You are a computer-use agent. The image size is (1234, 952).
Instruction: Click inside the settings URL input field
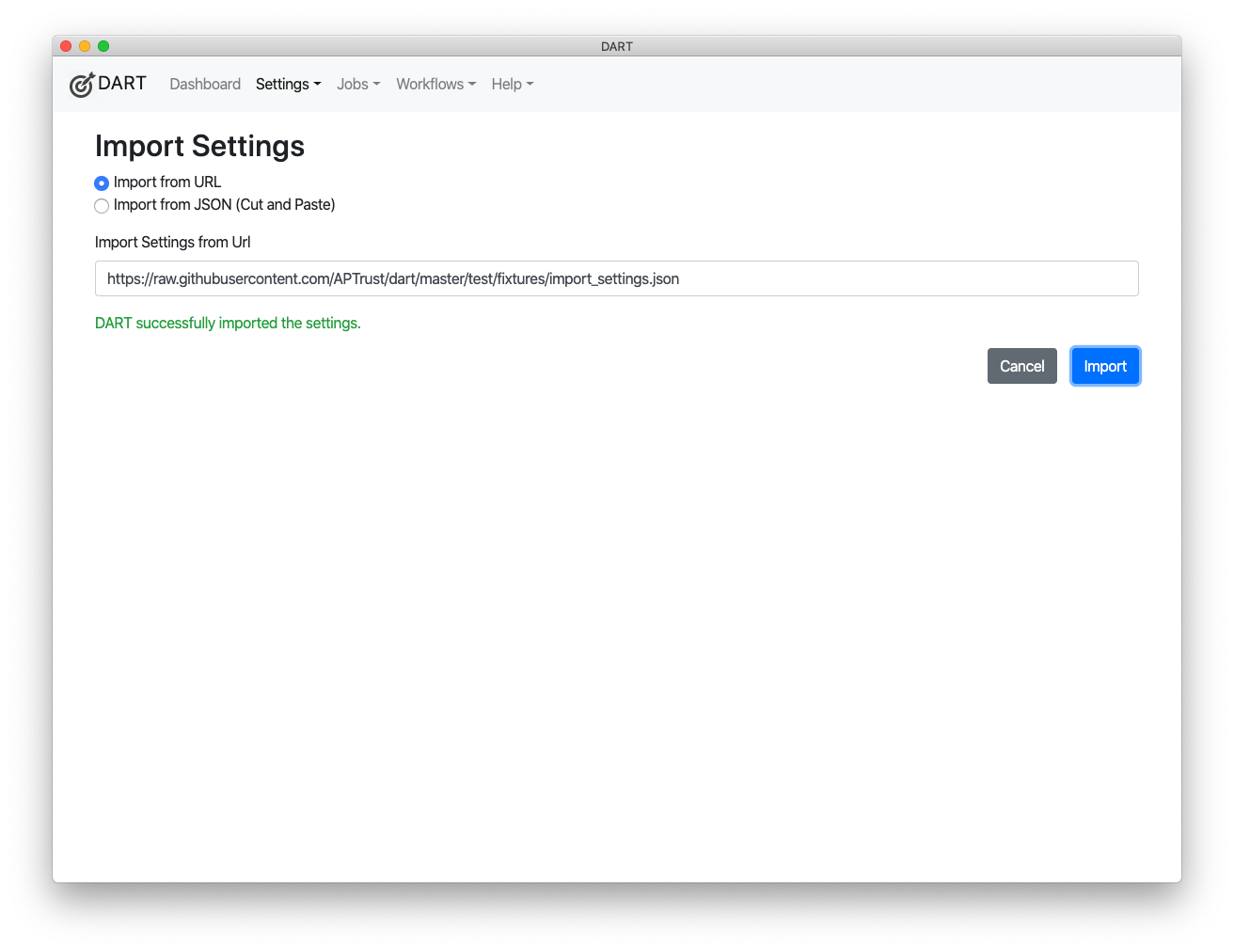point(616,278)
